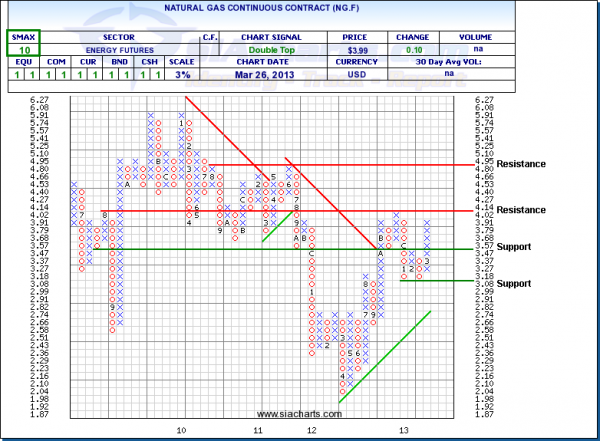Screen dimensions: 600x441
Task: Select the SMAX score value 10
Action: point(20,49)
